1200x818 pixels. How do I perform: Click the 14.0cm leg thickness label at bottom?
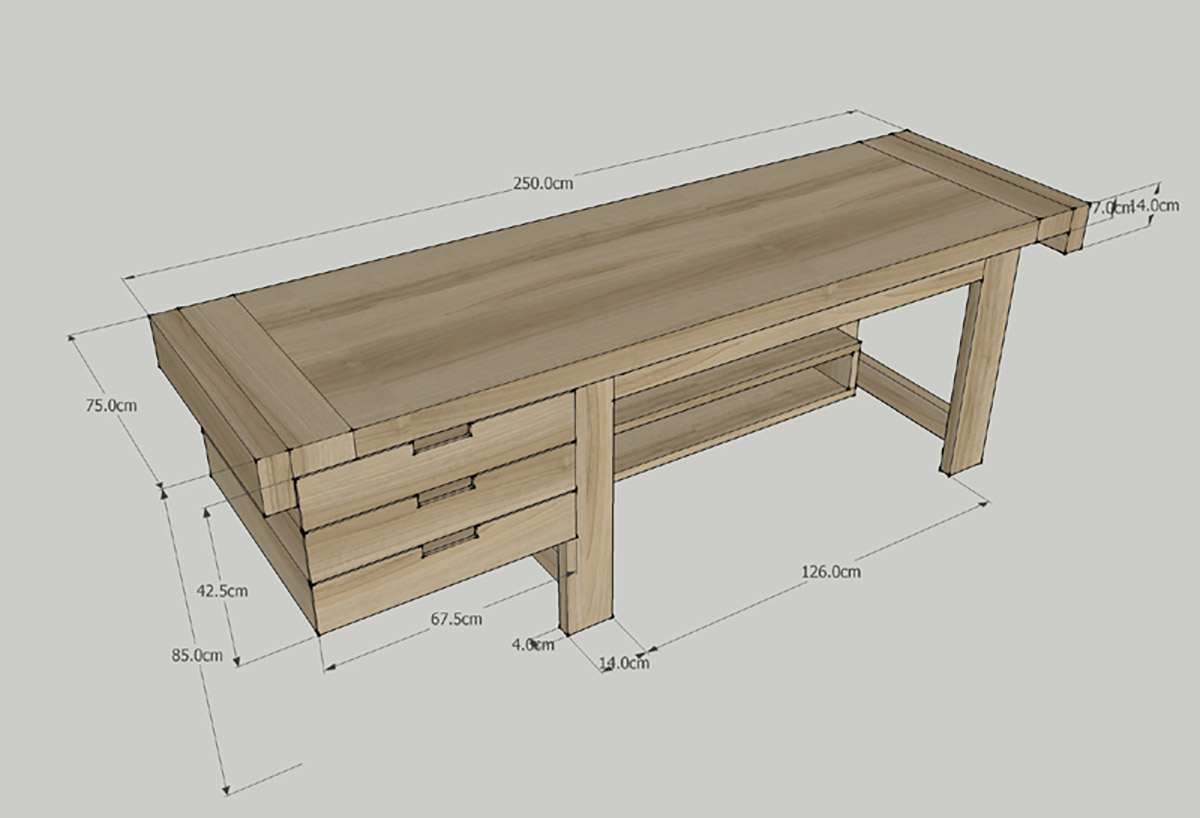[624, 662]
